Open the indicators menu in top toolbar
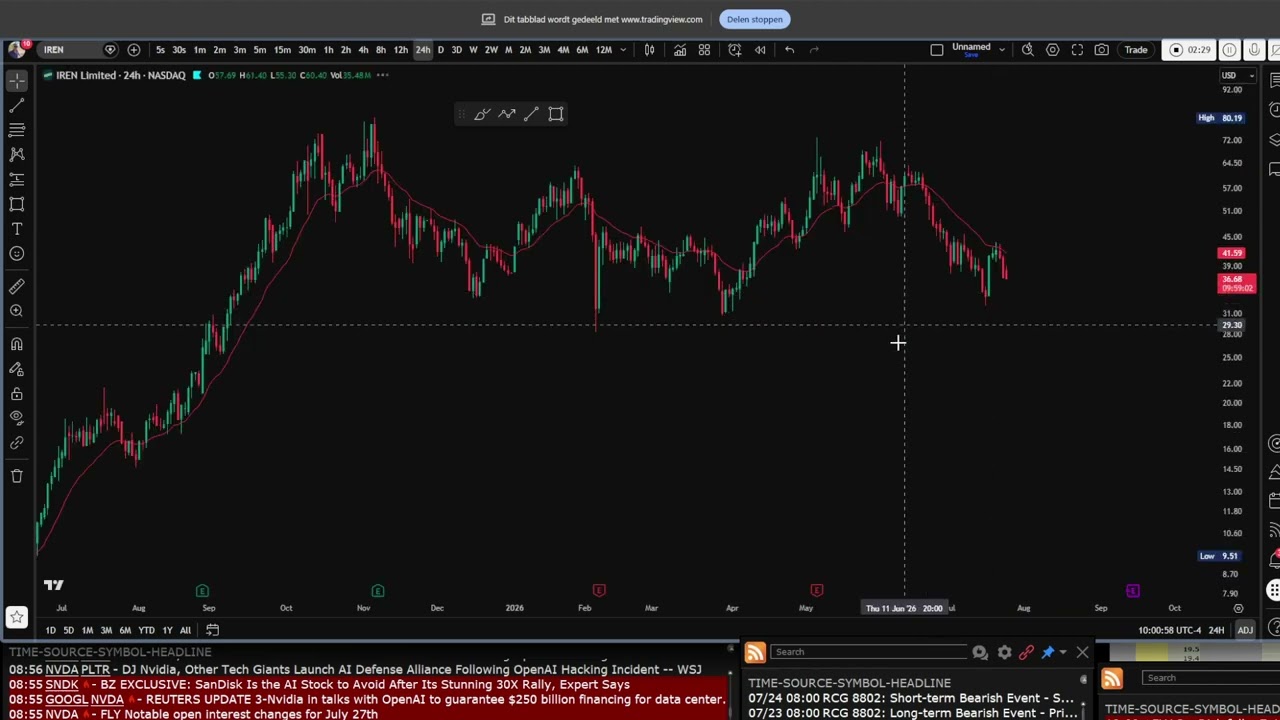1280x720 pixels. 680,50
